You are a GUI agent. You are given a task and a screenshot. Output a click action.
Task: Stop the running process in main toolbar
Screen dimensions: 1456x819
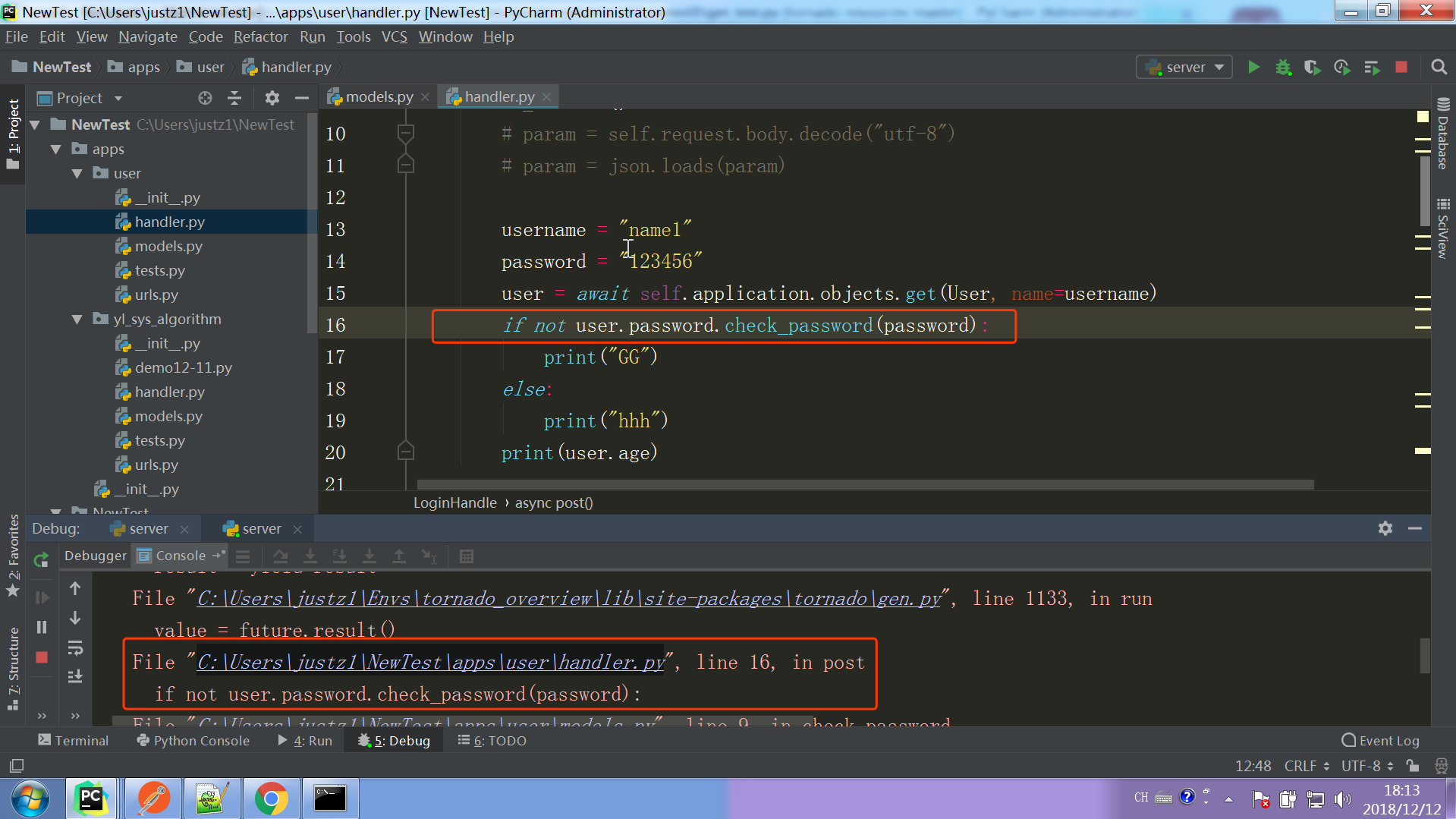click(x=1401, y=68)
